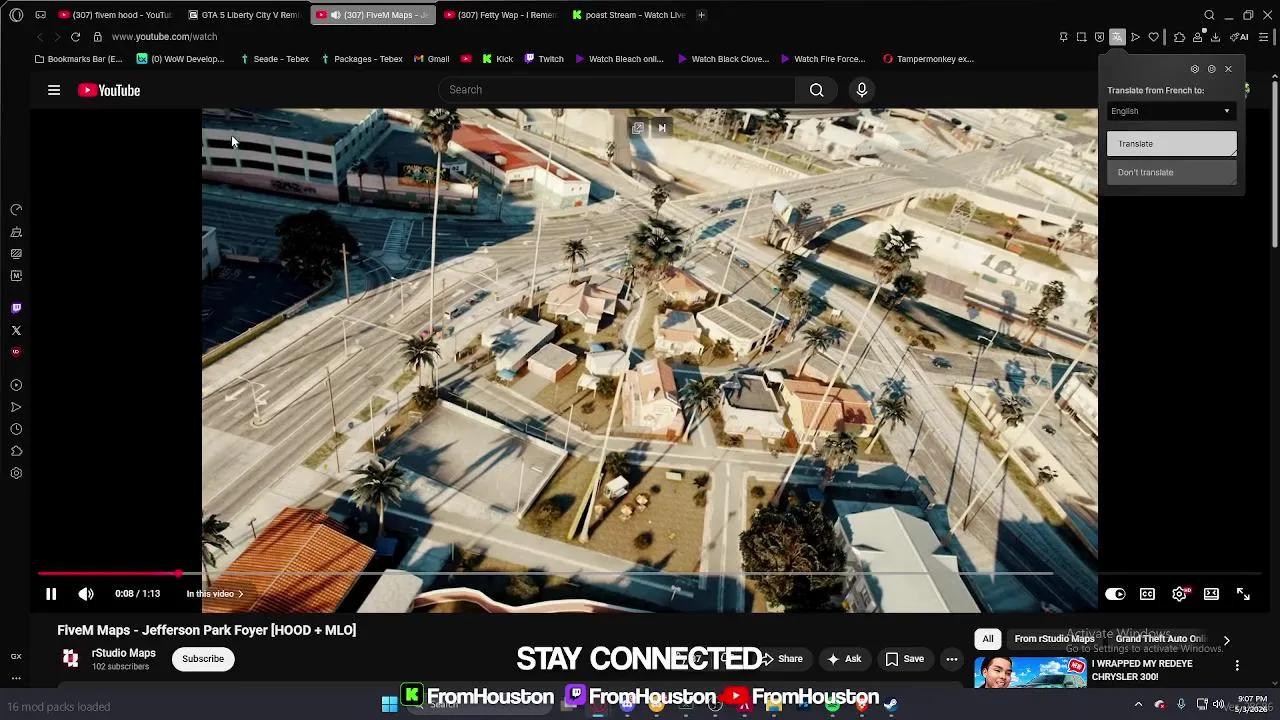Add the page to bookmarks with the heart icon
Image resolution: width=1280 pixels, height=720 pixels.
pyautogui.click(x=1153, y=37)
